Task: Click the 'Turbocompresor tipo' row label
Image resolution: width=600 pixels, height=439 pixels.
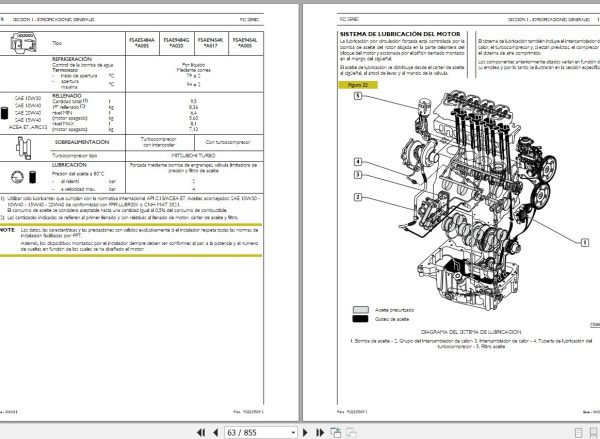Action: [x=75, y=156]
